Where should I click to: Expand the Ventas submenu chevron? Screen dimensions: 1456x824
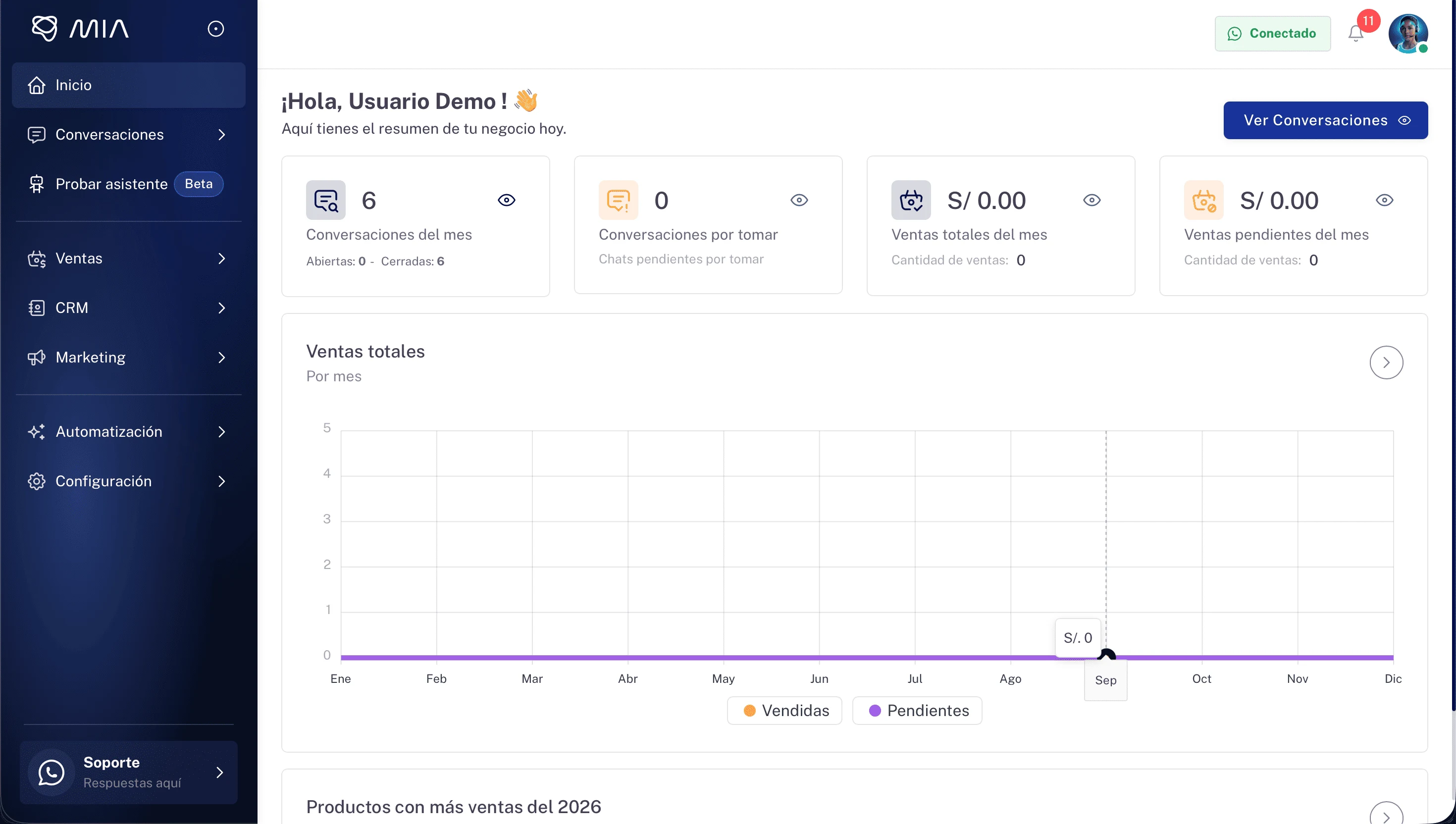tap(222, 258)
